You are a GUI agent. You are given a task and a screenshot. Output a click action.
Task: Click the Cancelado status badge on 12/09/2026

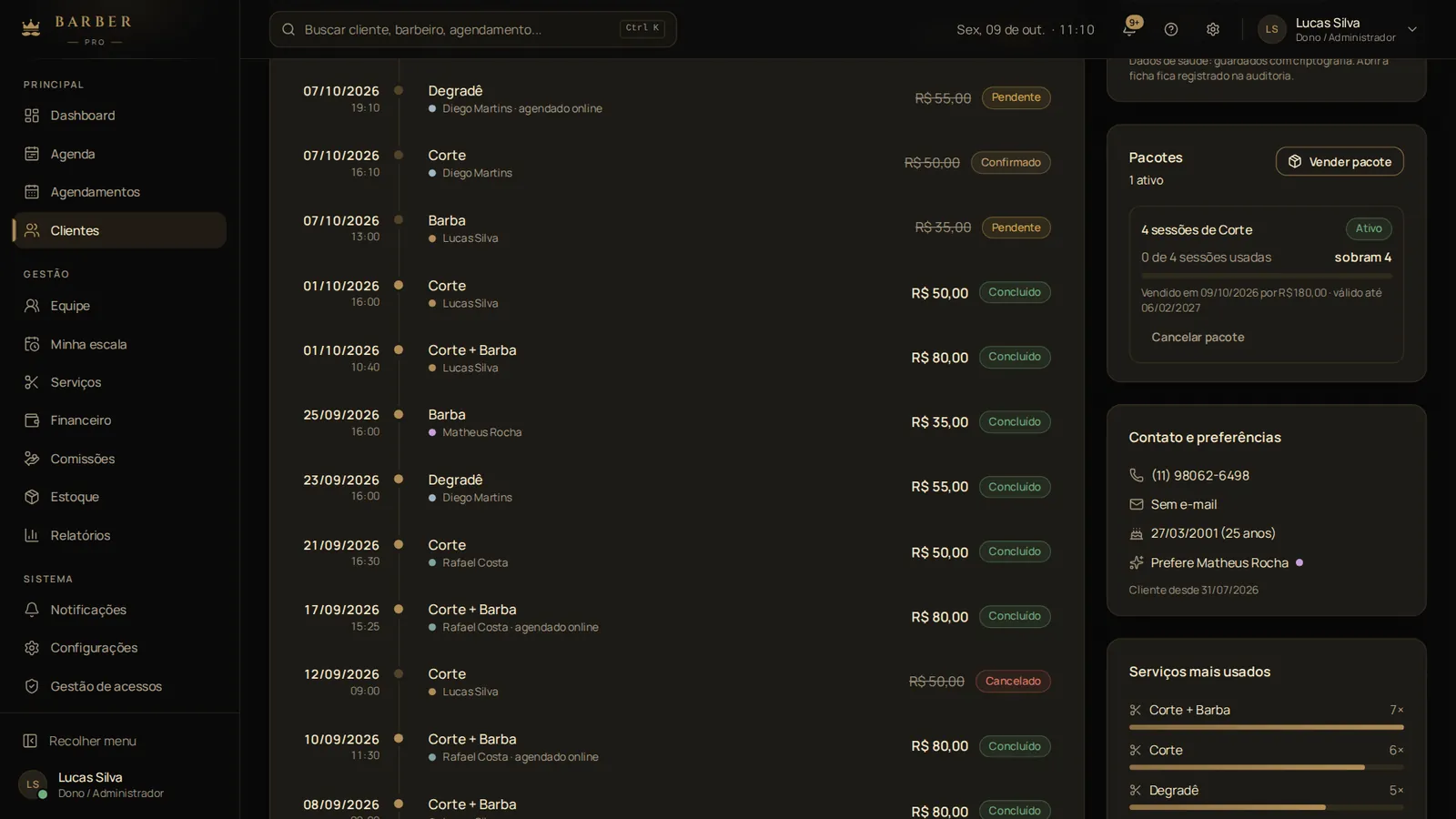coord(1013,681)
